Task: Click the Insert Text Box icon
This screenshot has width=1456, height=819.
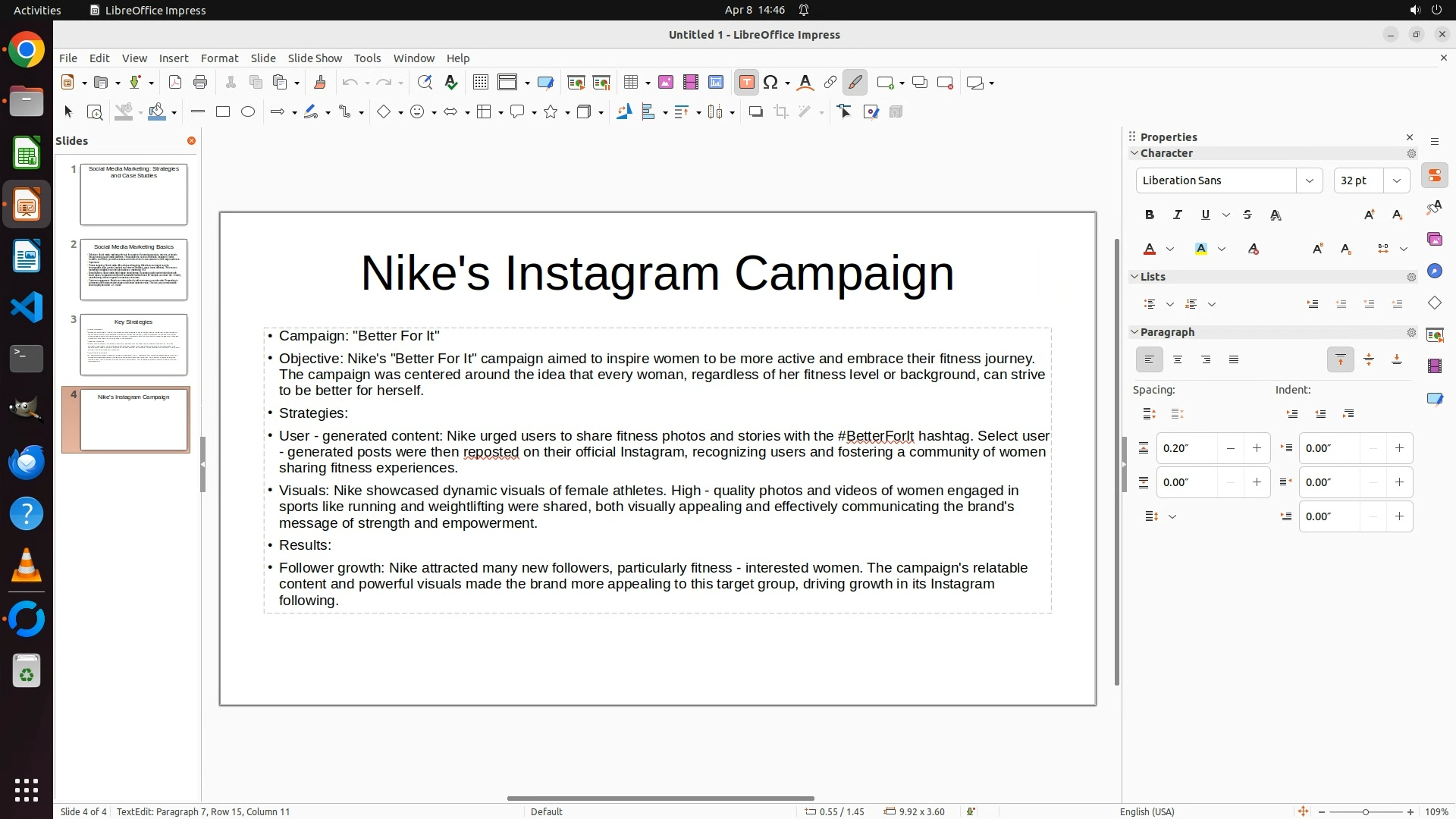Action: [746, 83]
